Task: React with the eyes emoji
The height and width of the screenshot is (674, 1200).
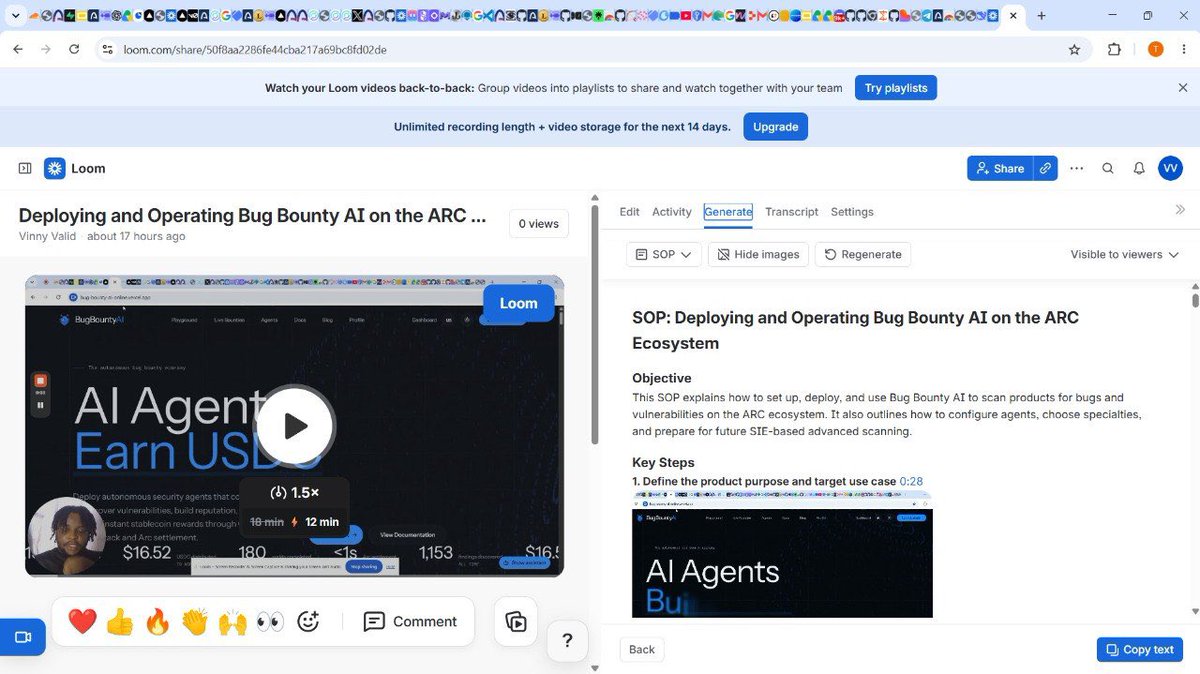Action: (270, 622)
